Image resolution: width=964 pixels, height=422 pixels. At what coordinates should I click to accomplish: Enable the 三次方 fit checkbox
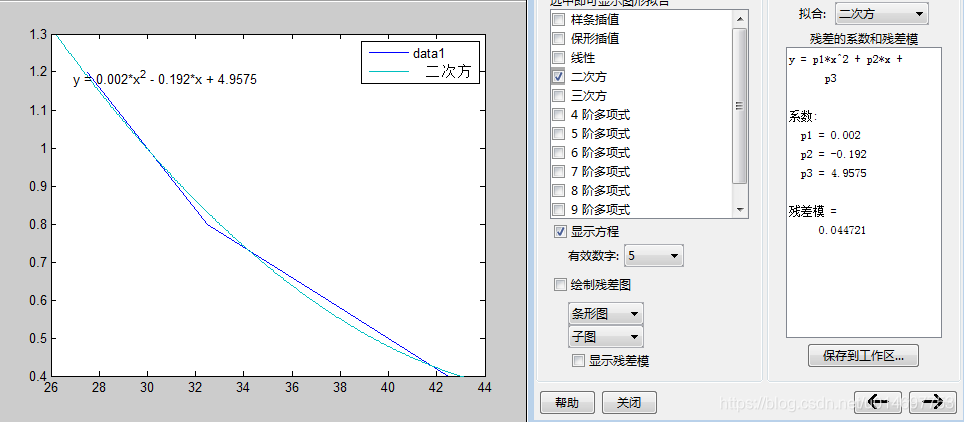click(x=559, y=96)
